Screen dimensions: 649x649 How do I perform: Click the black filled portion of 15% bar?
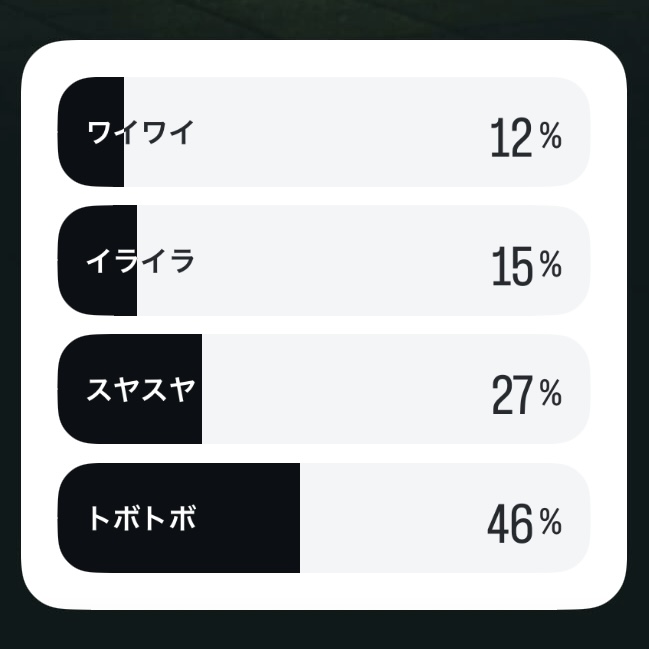[x=97, y=260]
